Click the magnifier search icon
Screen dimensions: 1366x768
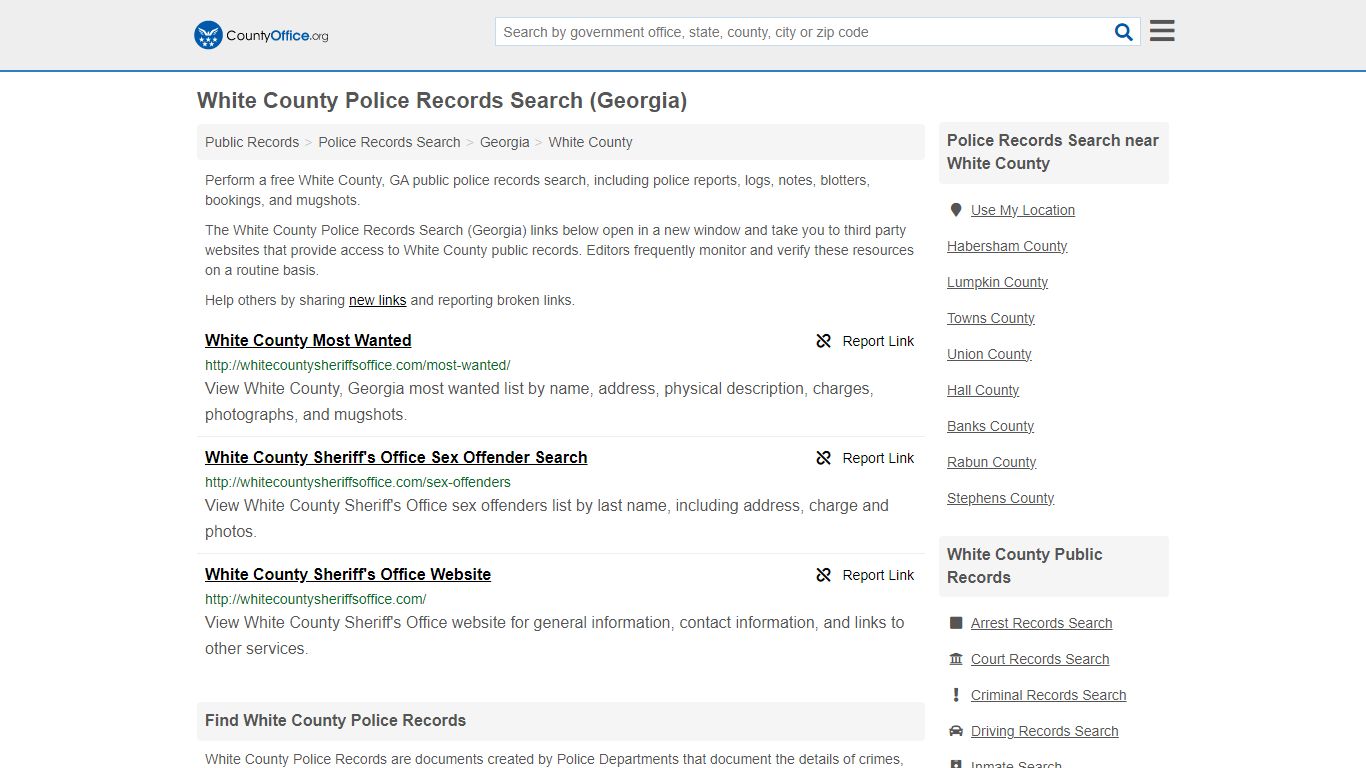pyautogui.click(x=1124, y=32)
